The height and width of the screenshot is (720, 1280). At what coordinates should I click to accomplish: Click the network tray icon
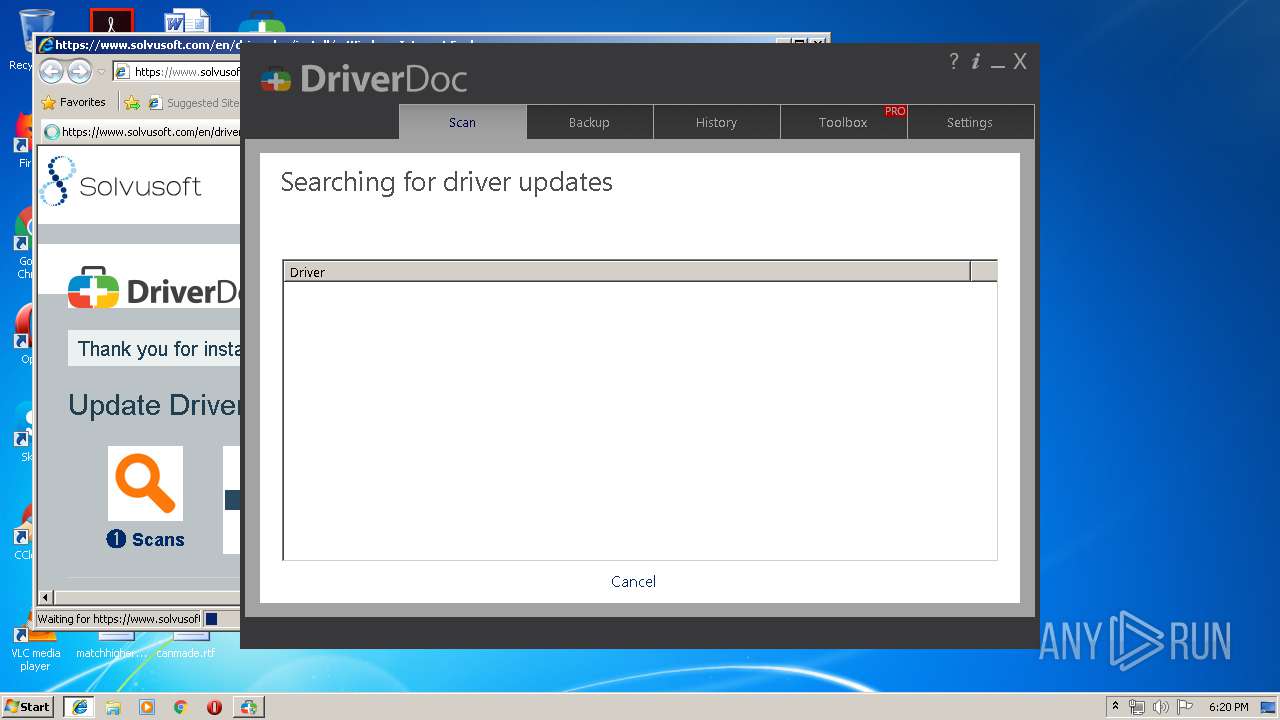tap(1137, 707)
